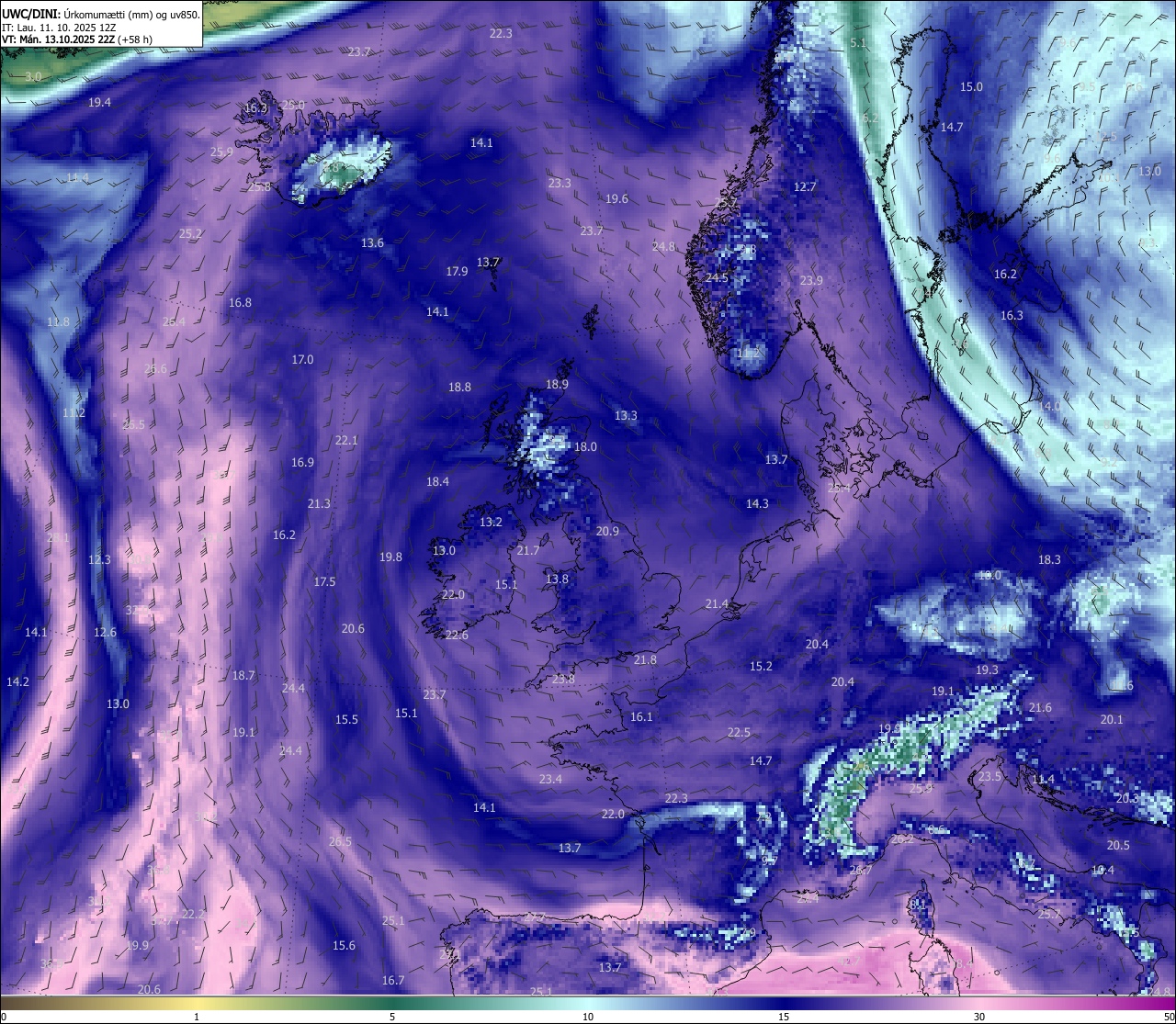Click the map value '16.8'
This screenshot has width=1176, height=1024.
[240, 303]
